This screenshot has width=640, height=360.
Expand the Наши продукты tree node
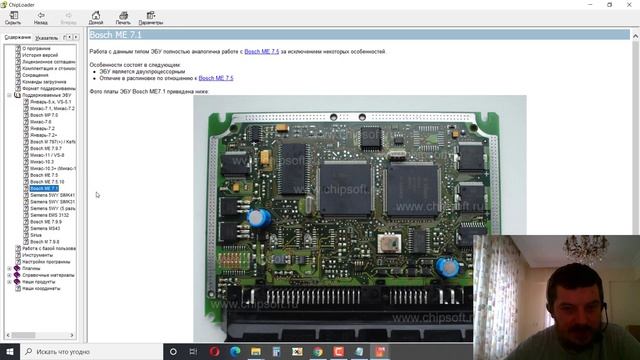pyautogui.click(x=9, y=282)
